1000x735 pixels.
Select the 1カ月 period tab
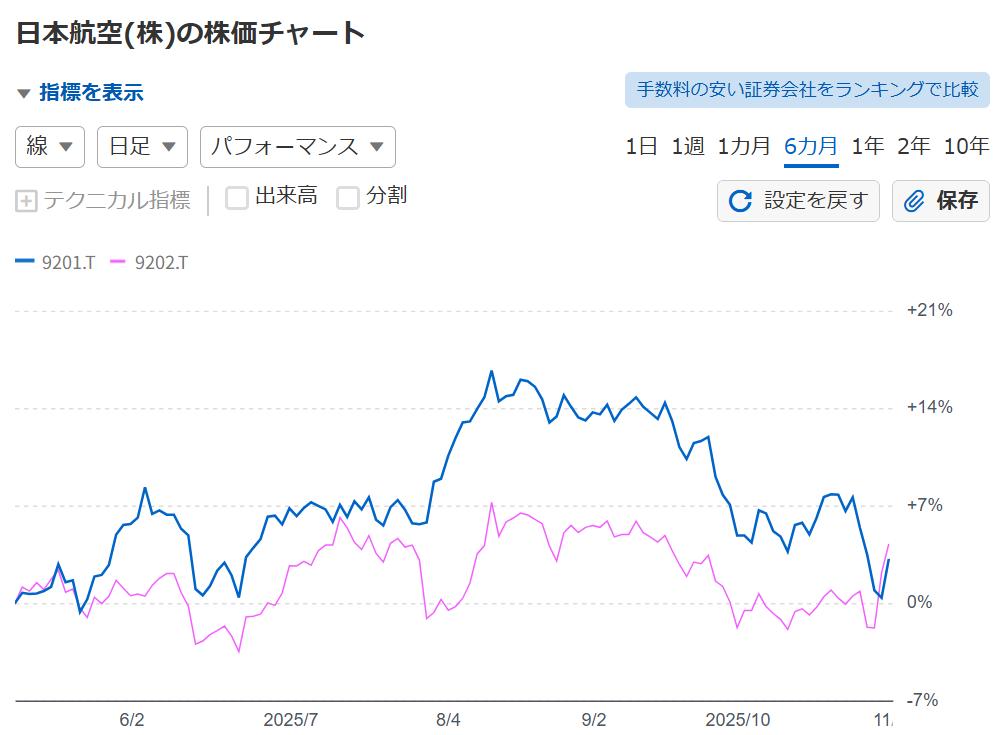(744, 147)
